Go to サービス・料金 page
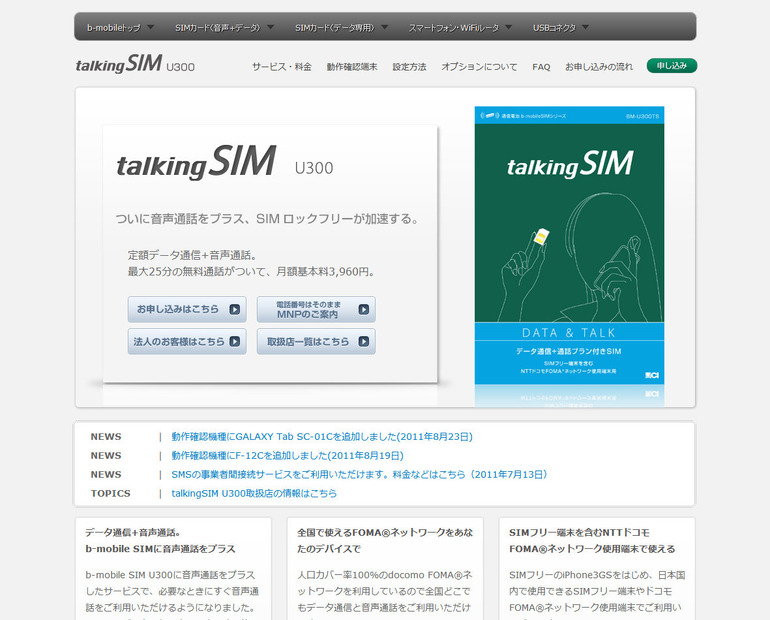770x620 pixels. coord(282,67)
